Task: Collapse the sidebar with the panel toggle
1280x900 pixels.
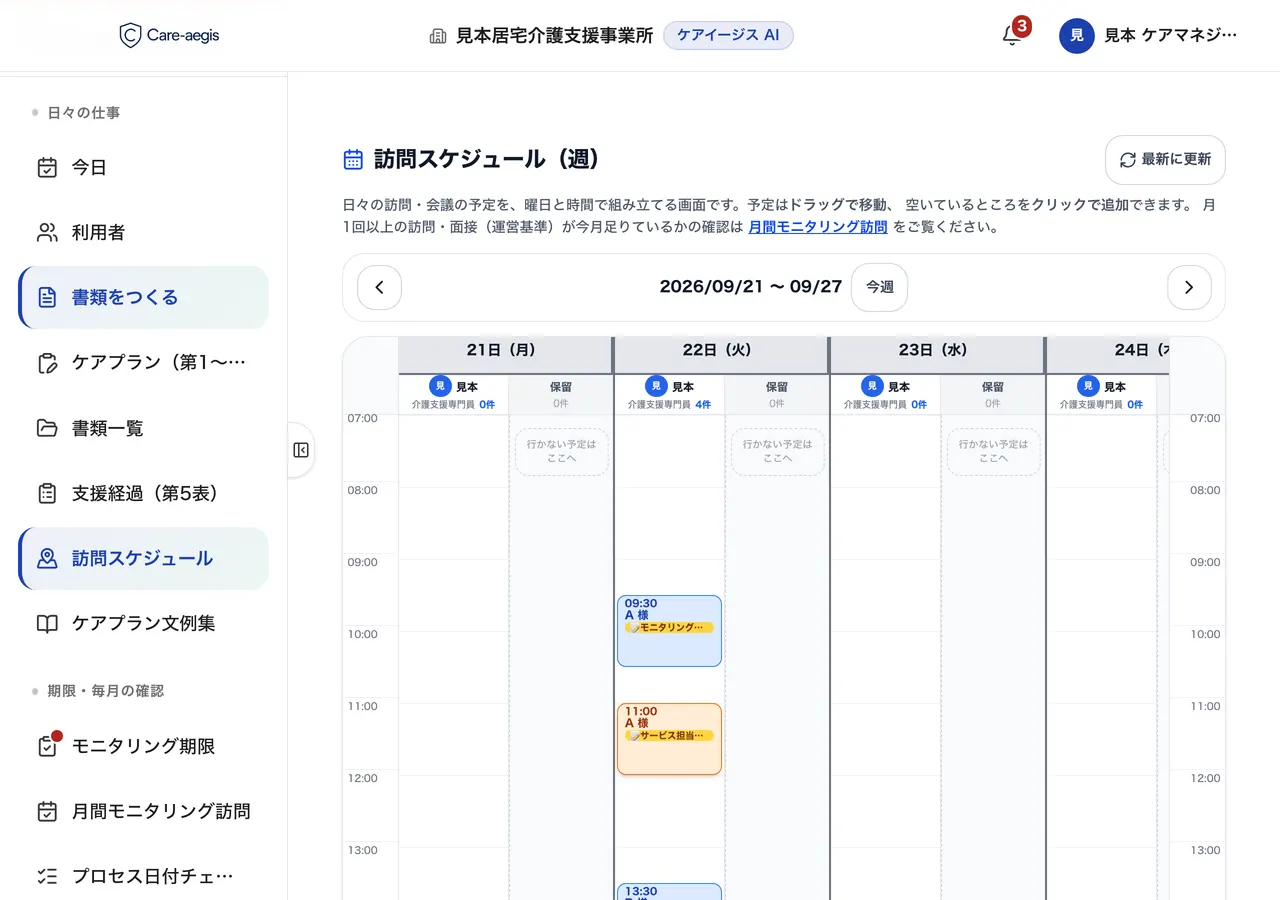Action: [x=301, y=450]
